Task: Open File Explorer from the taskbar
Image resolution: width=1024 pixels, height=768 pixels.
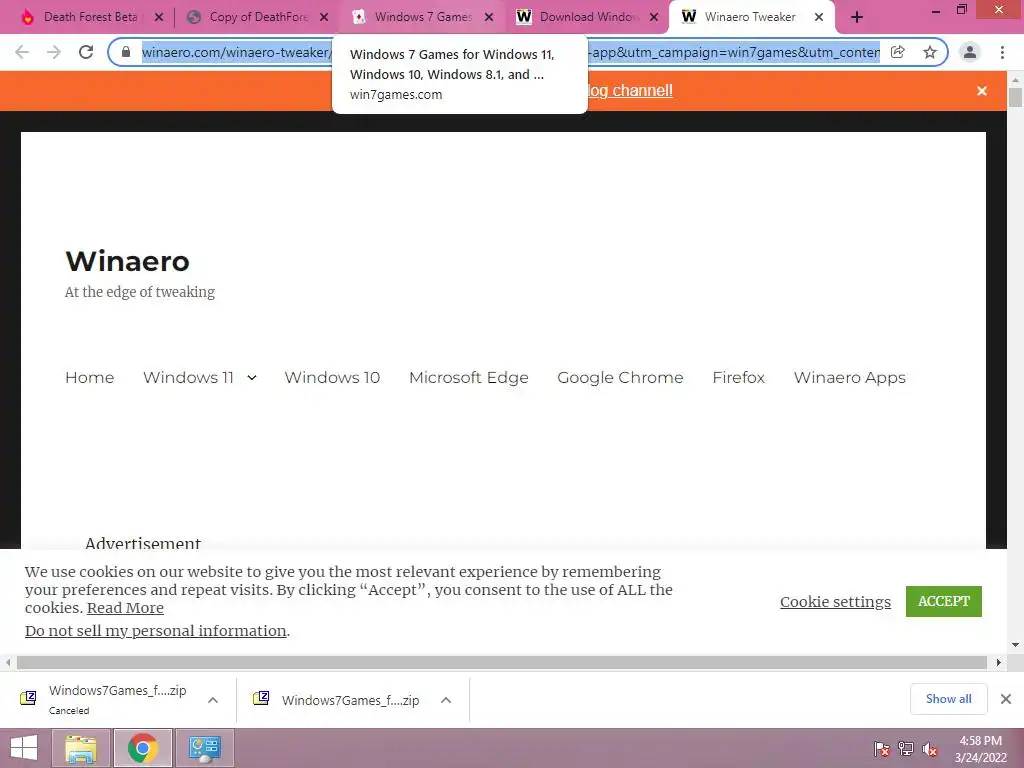Action: (81, 748)
